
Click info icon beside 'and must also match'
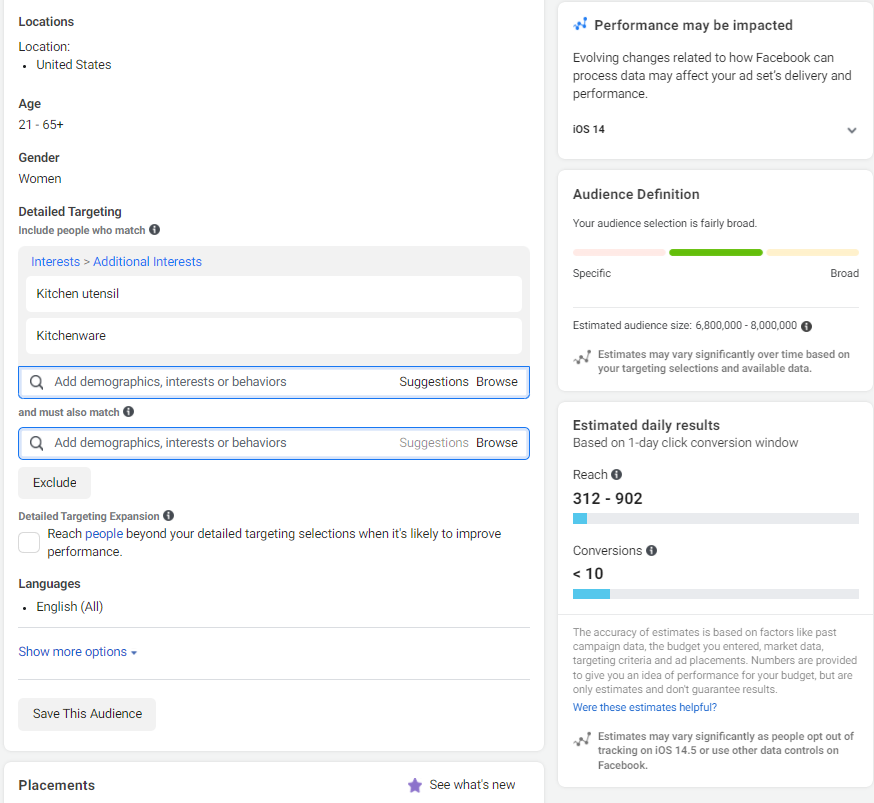click(x=128, y=412)
